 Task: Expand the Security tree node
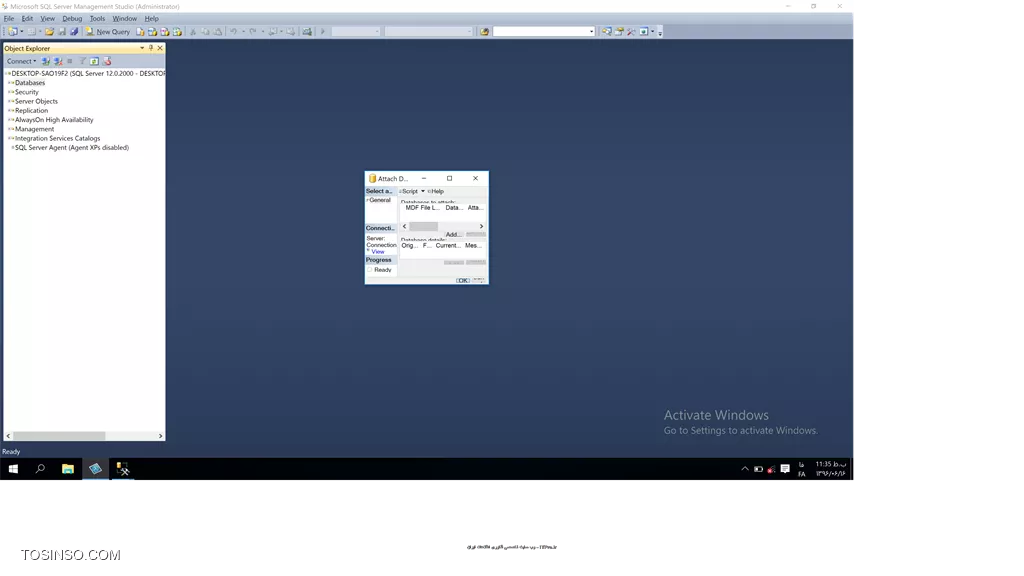pyautogui.click(x=10, y=92)
